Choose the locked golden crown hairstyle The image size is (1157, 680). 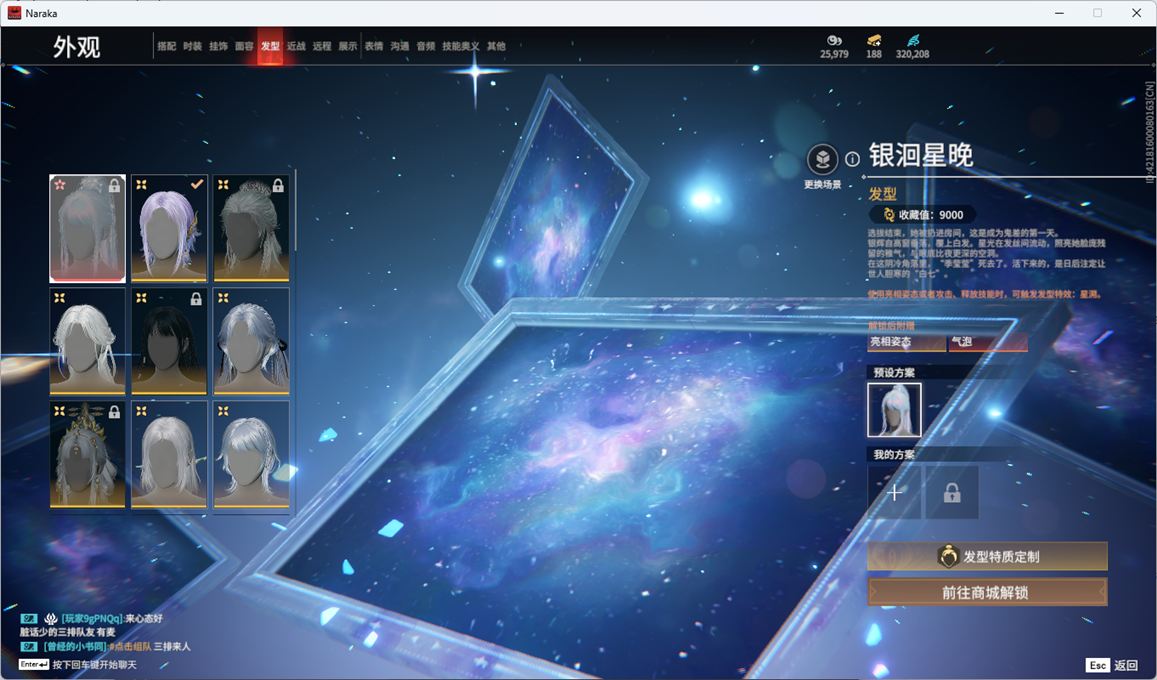pos(88,454)
